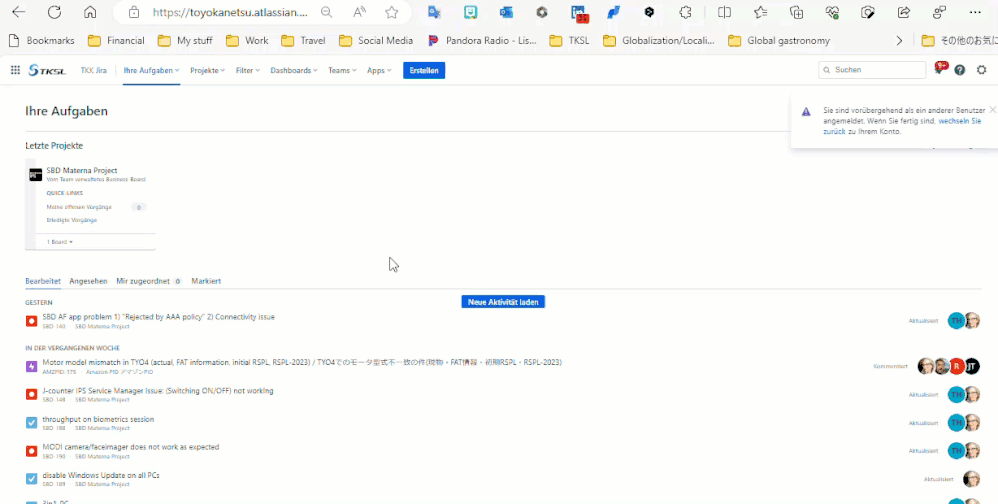Open disable Windows Update on all PCs task
Screen dimensions: 998x504
point(101,475)
